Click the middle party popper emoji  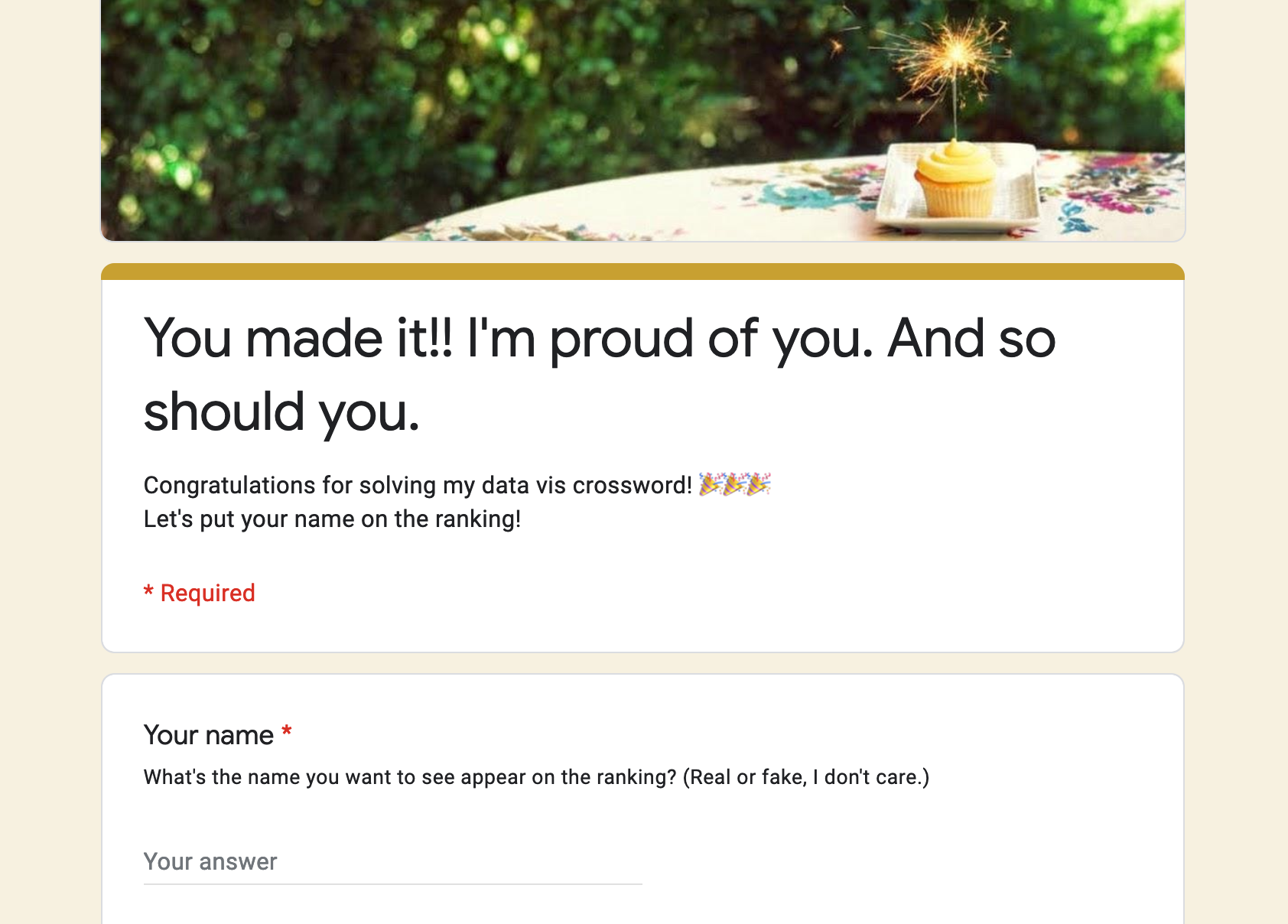tap(735, 485)
